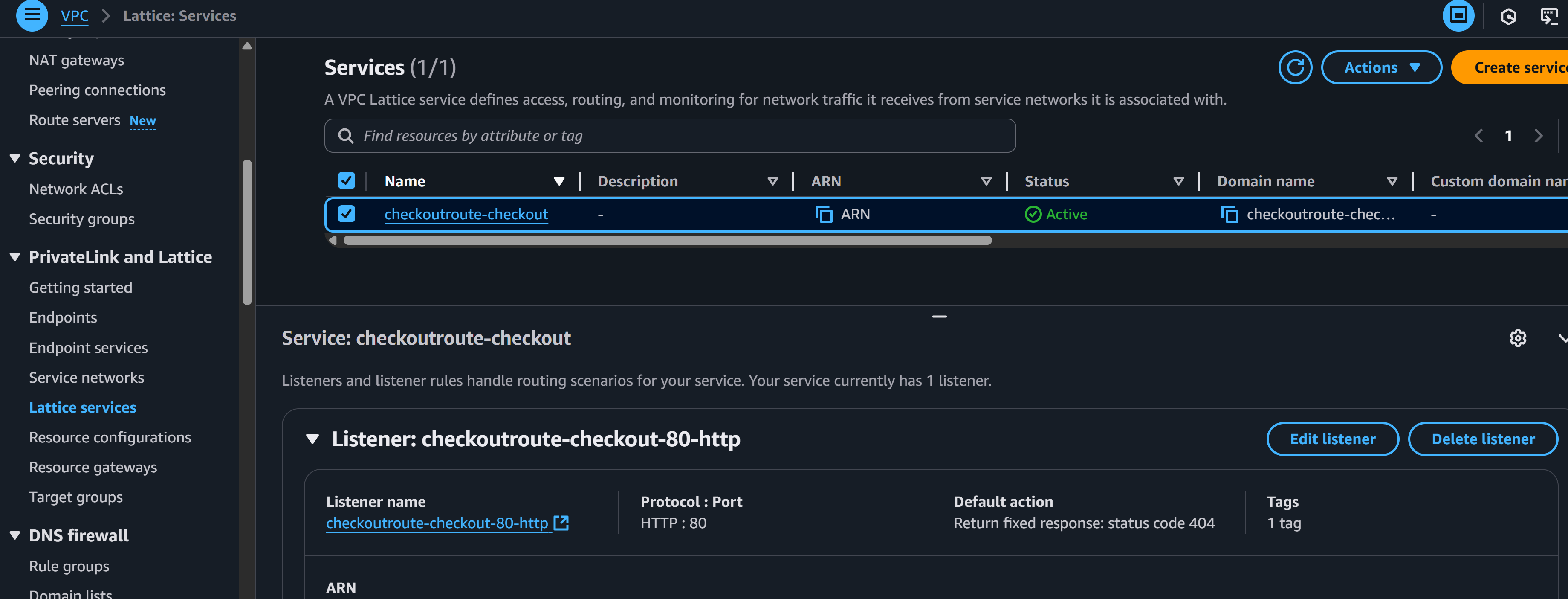Copy the checkoutroute domain name icon

[1229, 215]
